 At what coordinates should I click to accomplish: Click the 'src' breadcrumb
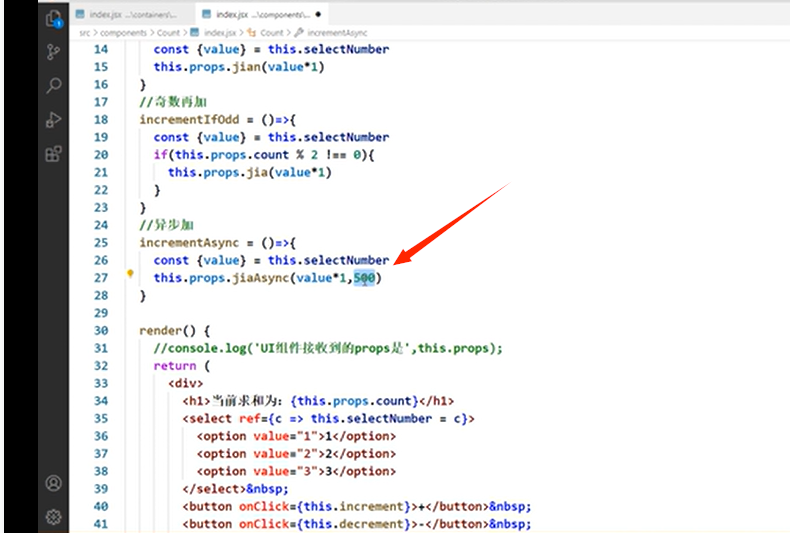pos(84,33)
